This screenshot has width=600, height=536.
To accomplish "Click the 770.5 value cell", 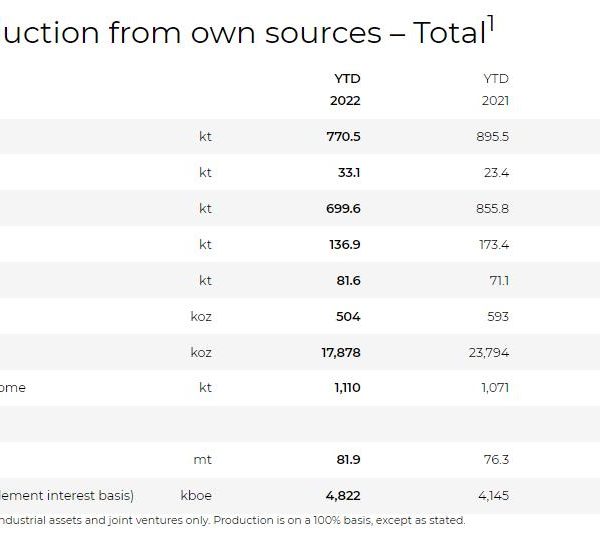I will [343, 136].
